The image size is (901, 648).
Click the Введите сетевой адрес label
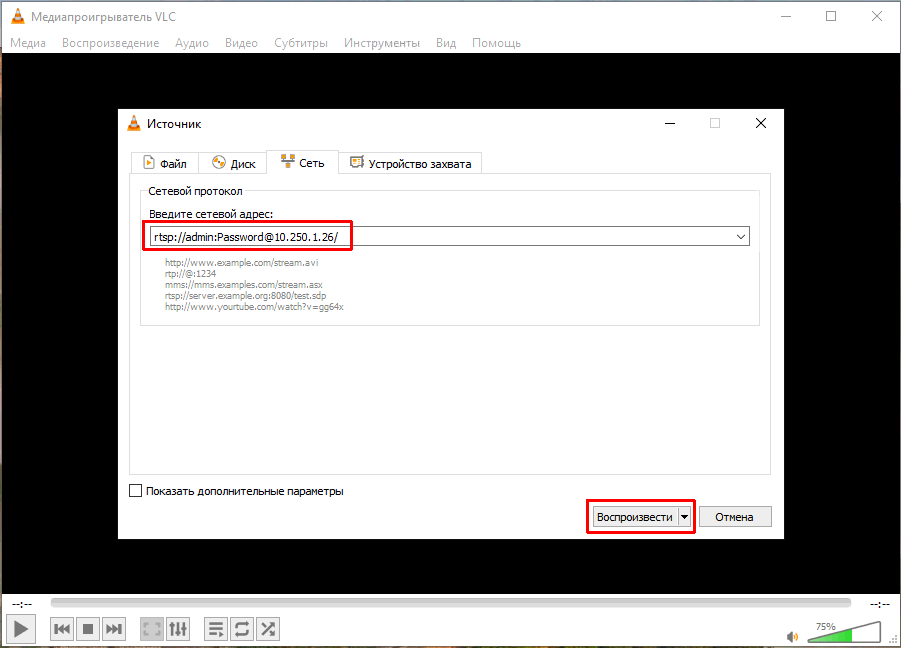coord(211,214)
